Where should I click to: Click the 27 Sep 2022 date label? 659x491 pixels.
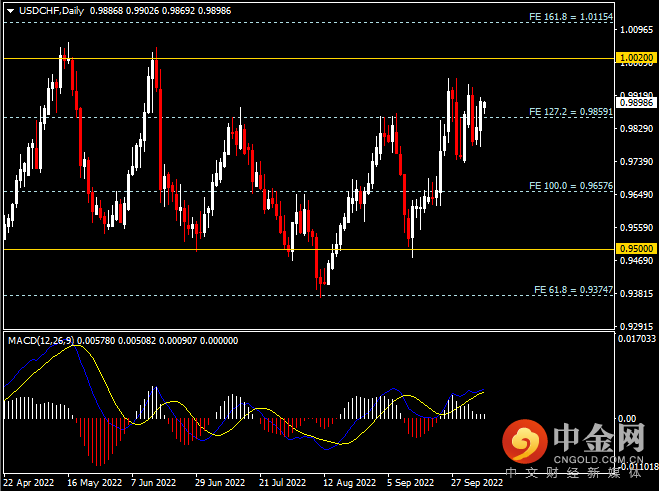[477, 483]
